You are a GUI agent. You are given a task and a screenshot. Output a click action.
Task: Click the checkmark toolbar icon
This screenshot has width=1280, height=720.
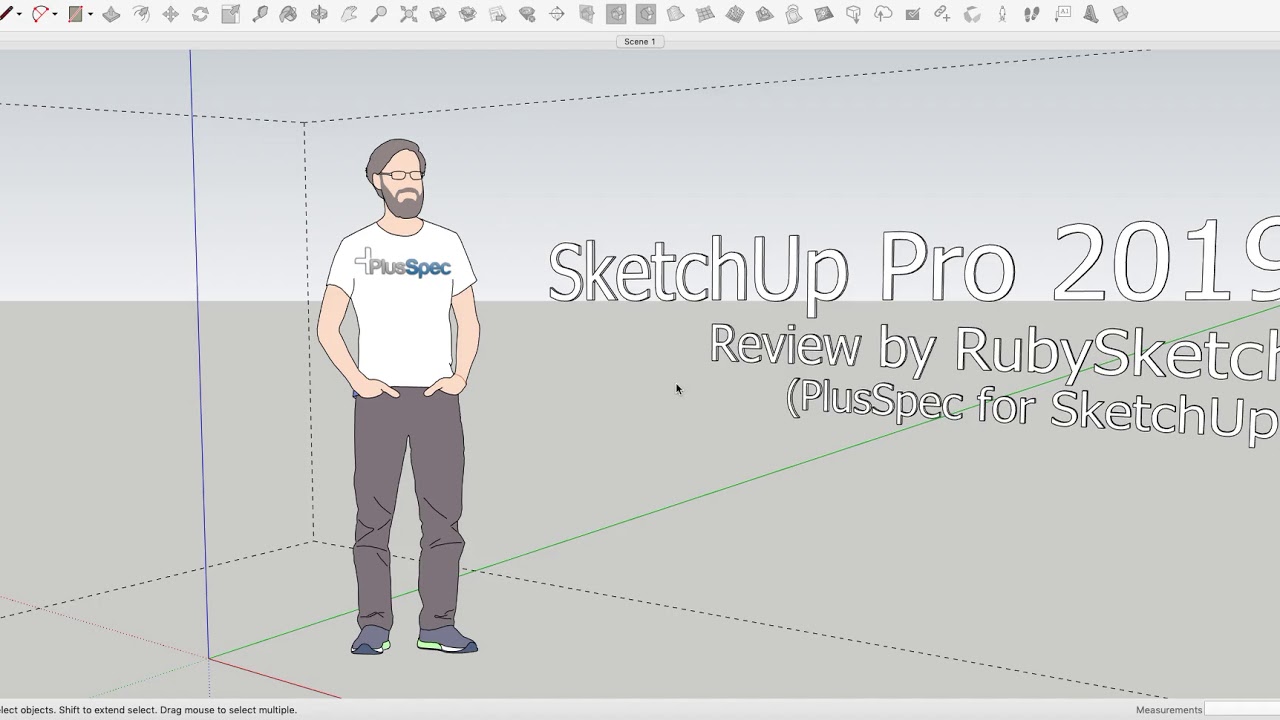913,14
